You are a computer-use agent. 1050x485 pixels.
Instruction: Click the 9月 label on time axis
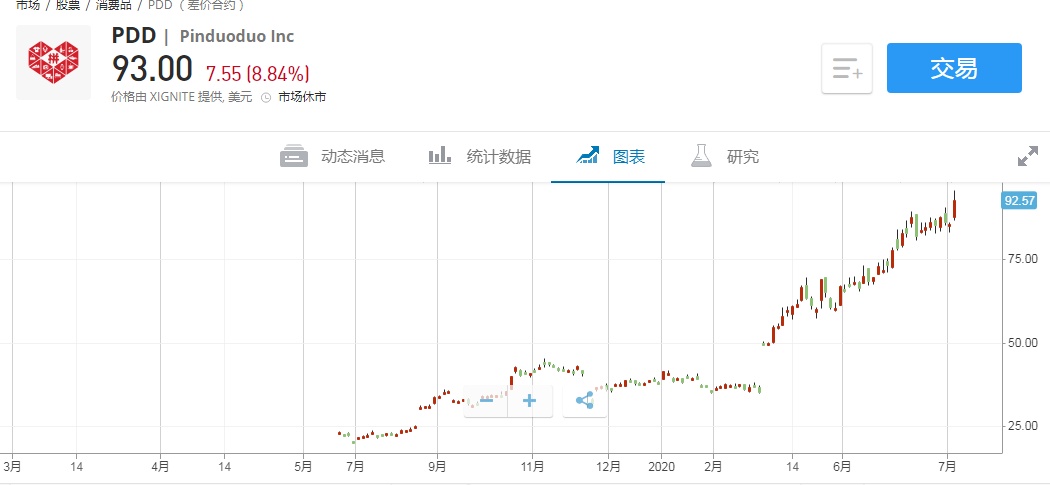tap(437, 466)
